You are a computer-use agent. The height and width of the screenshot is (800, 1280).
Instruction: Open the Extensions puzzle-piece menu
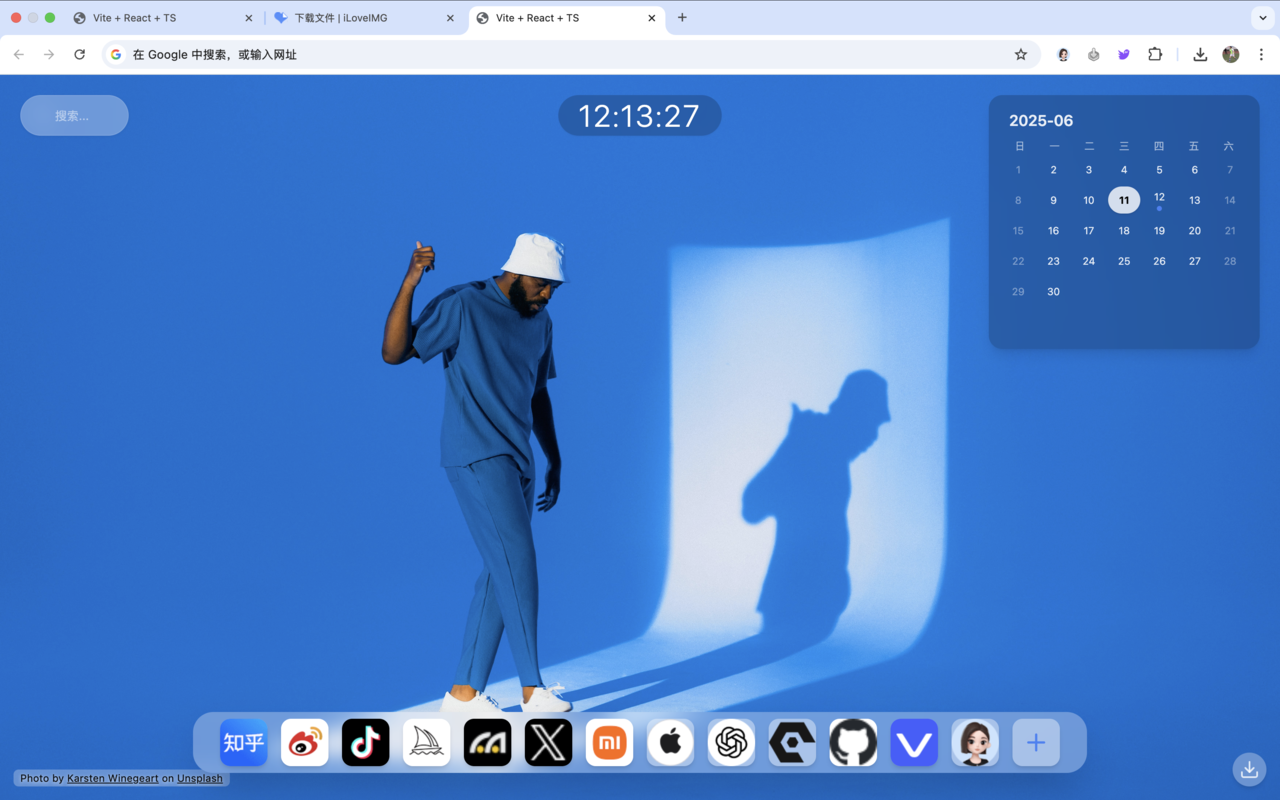(x=1155, y=55)
